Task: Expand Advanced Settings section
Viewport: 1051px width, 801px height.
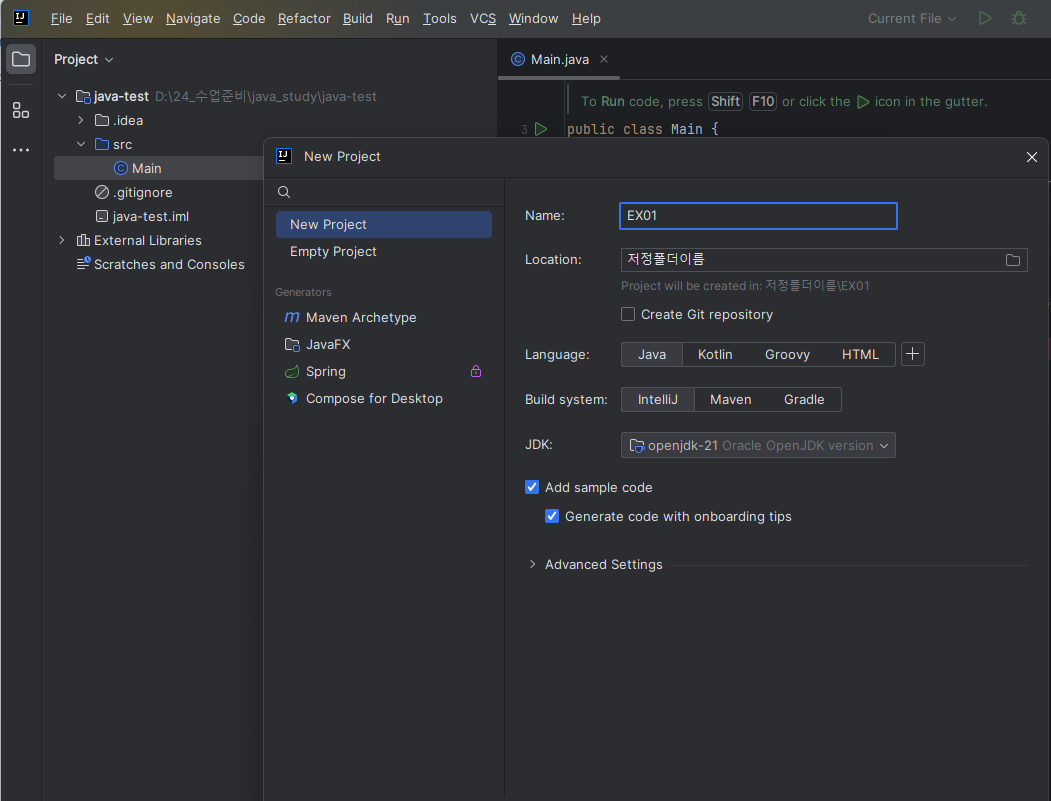Action: tap(532, 564)
